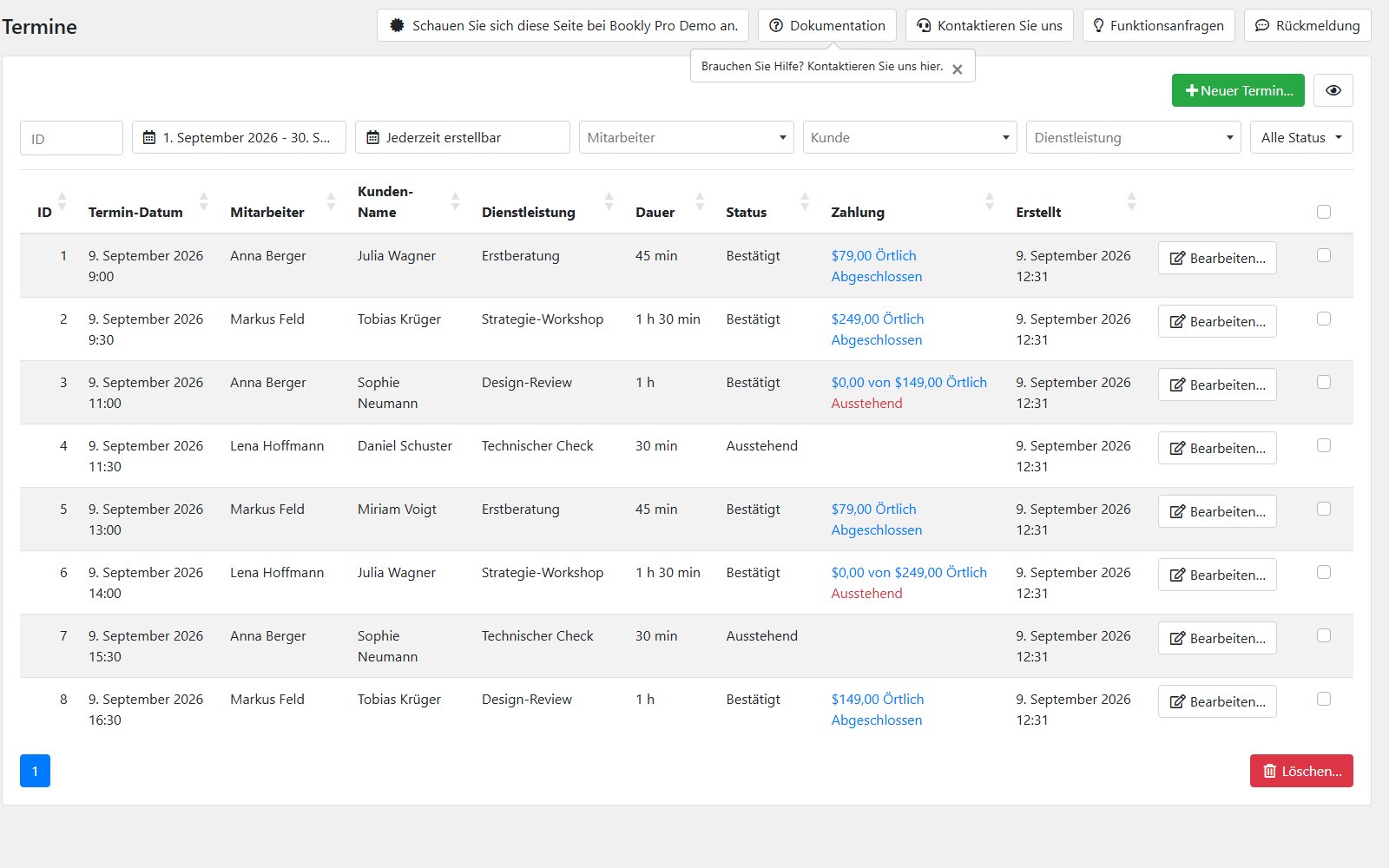The image size is (1389, 868).
Task: Sort by Erstellt column arrows
Action: [x=1131, y=201]
